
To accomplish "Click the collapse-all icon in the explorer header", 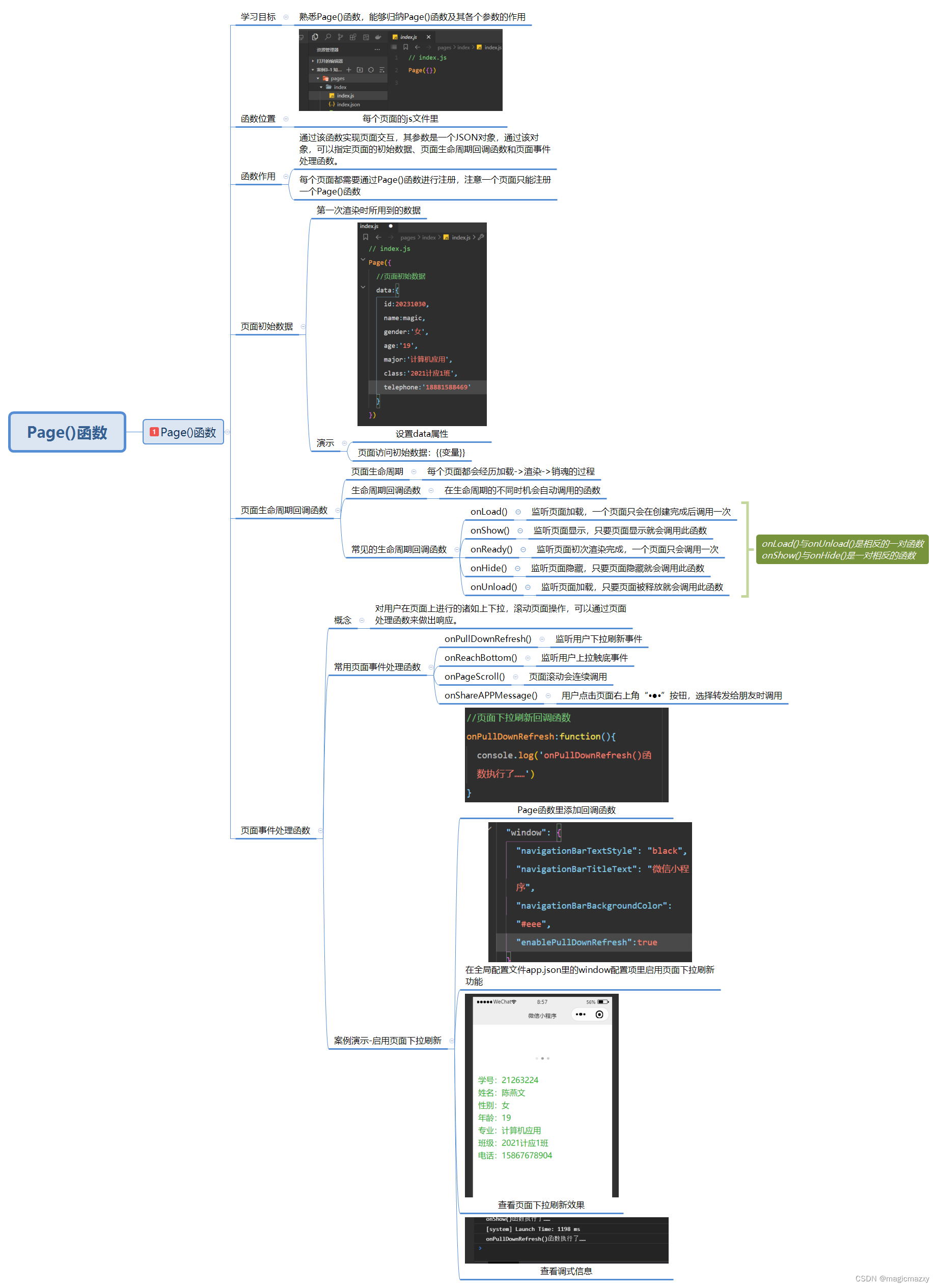I will (381, 70).
